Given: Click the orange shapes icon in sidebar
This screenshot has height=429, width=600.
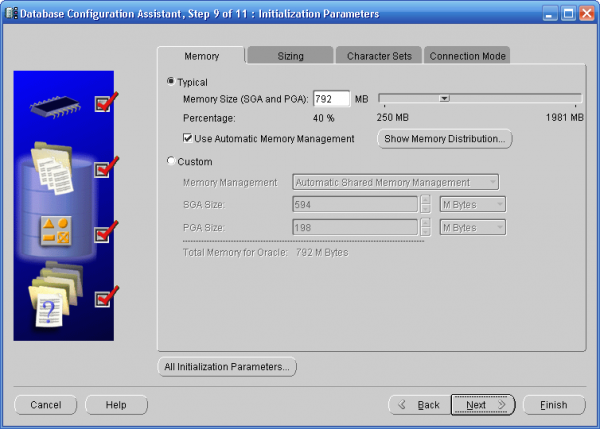Looking at the screenshot, I should pyautogui.click(x=55, y=232).
